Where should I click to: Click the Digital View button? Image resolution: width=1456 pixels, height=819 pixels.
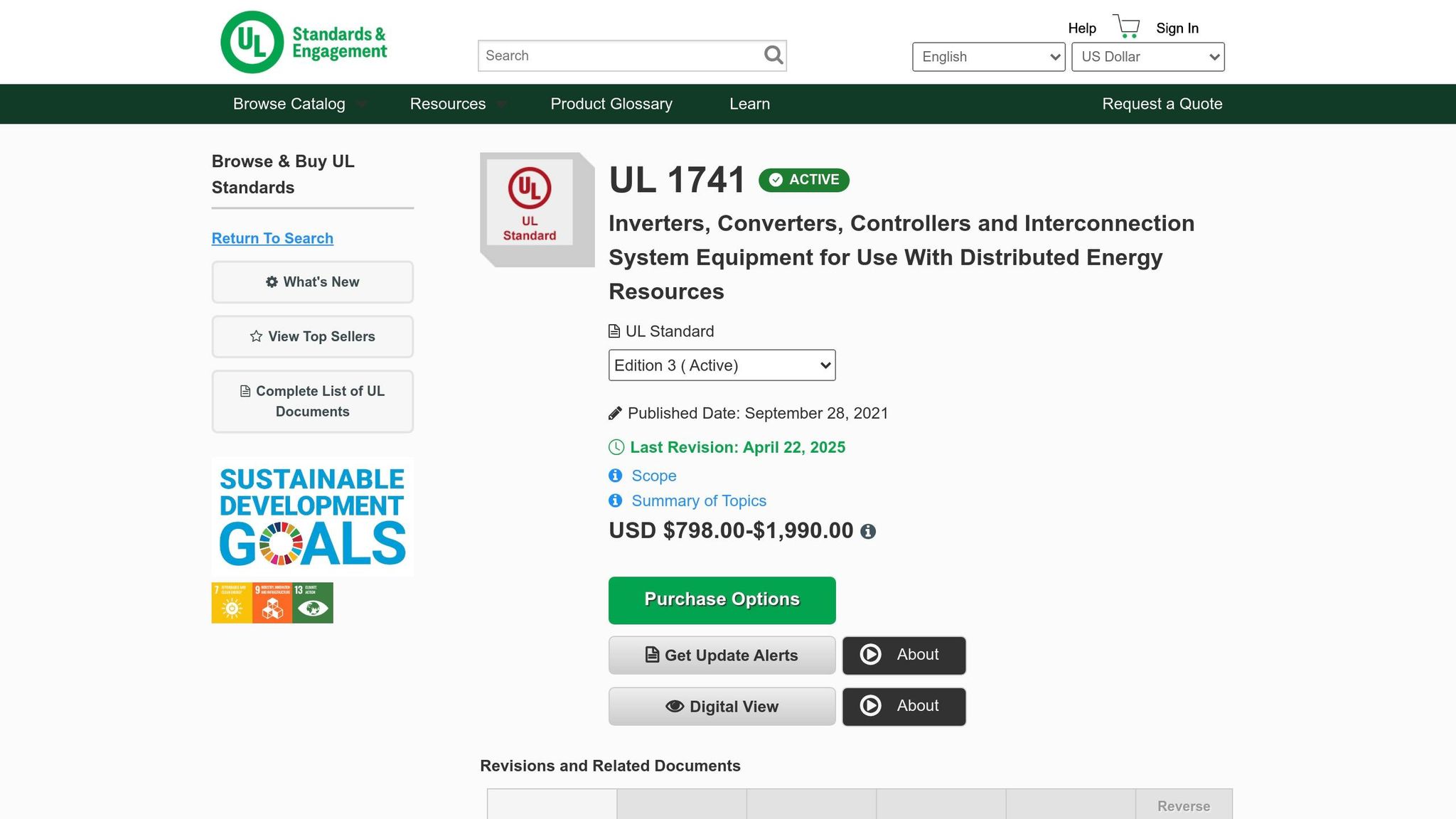pyautogui.click(x=722, y=706)
